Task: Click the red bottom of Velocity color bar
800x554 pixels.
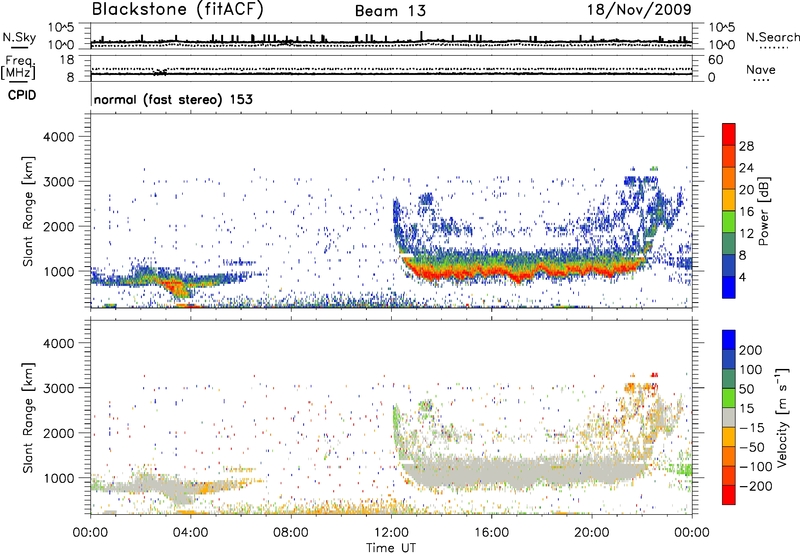Action: 729,495
